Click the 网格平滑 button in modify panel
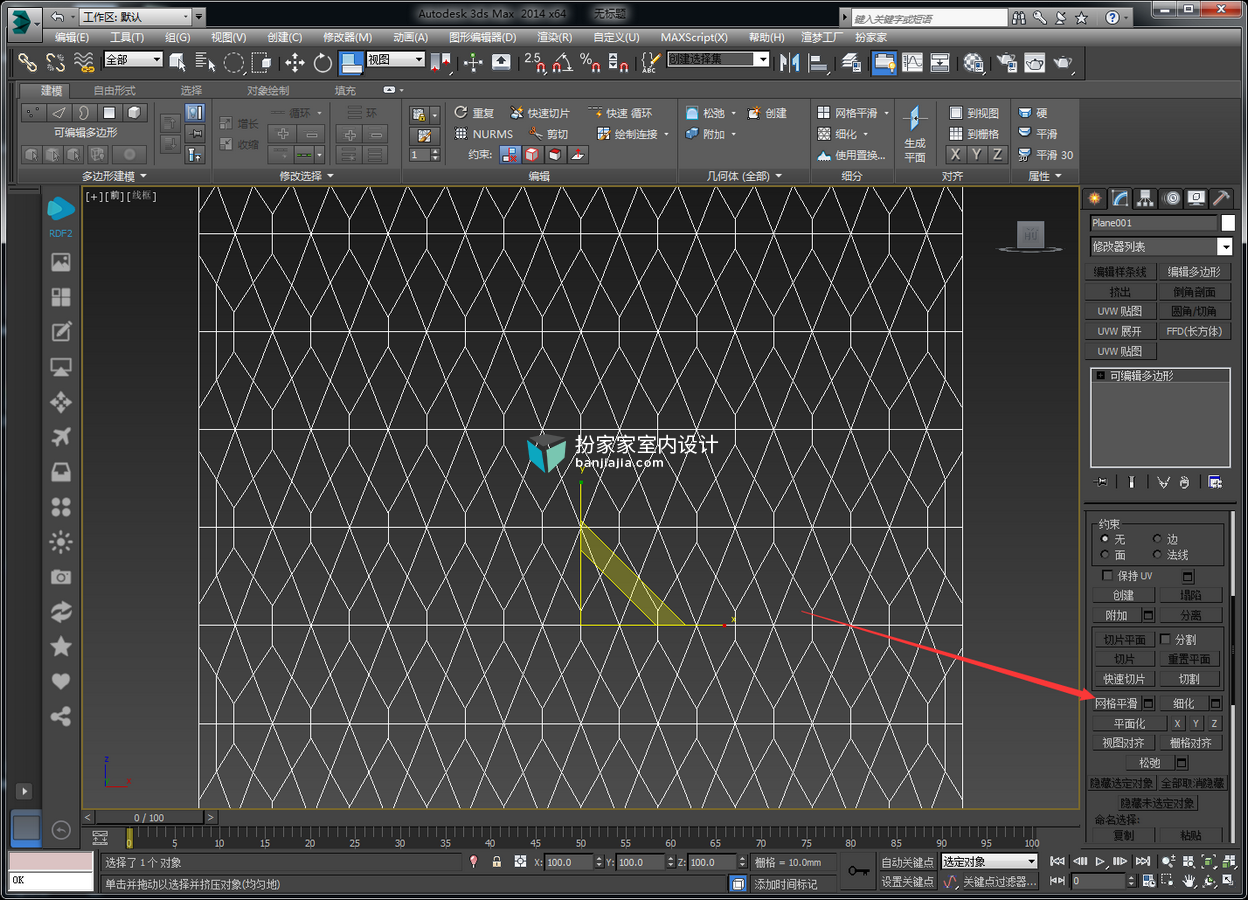The width and height of the screenshot is (1248, 900). [x=1117, y=704]
